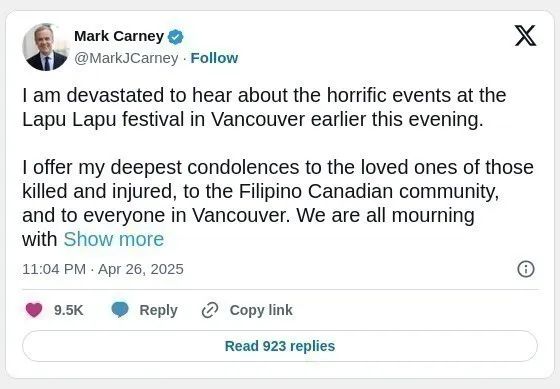Image resolution: width=560 pixels, height=389 pixels.
Task: Click the Copy link label
Action: coord(261,310)
